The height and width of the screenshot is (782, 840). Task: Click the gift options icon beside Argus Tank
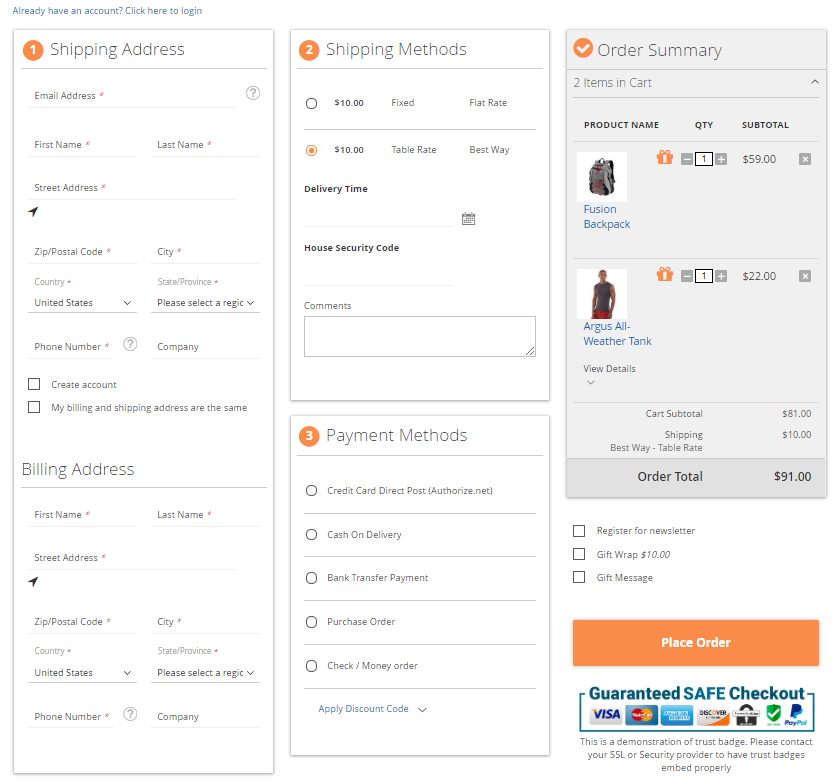(664, 276)
